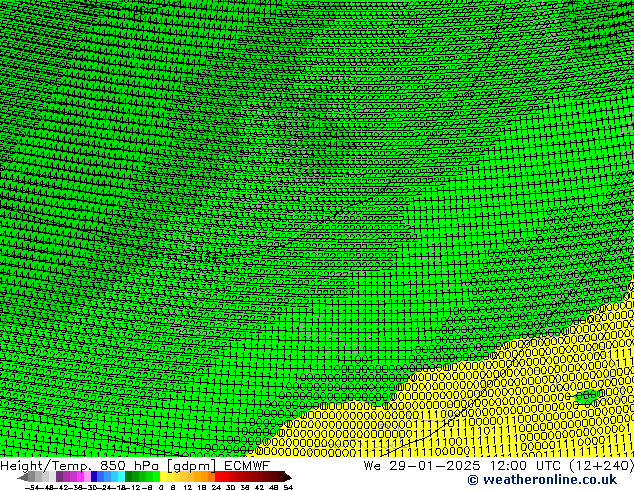
Task: Click the 'Height/Temp. 850 hPa [gdpm] ECMWF' title
Action: [135, 466]
